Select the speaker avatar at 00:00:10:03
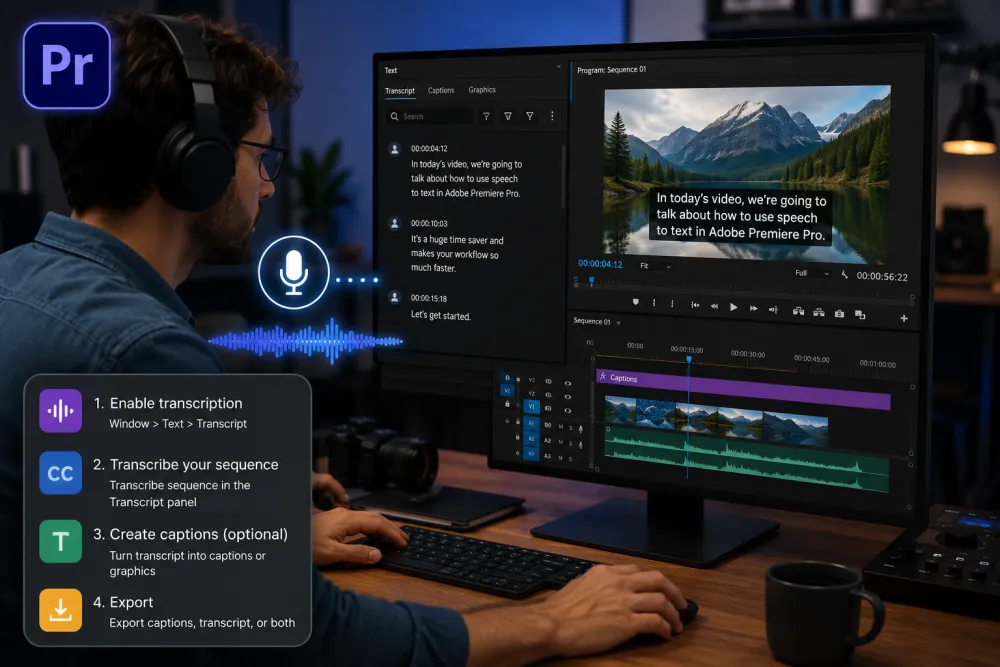 pyautogui.click(x=395, y=223)
